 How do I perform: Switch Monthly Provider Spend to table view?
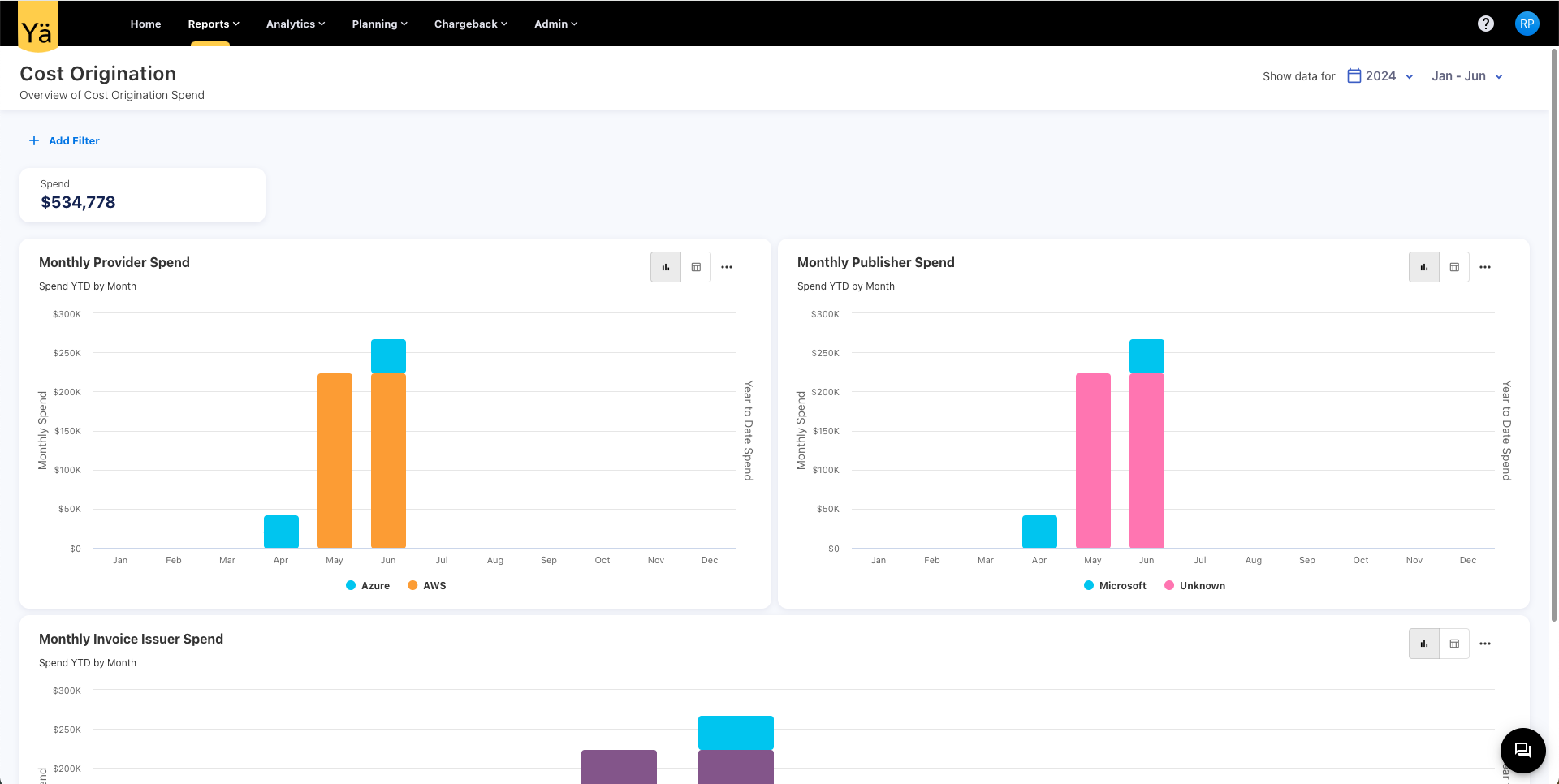[x=696, y=267]
